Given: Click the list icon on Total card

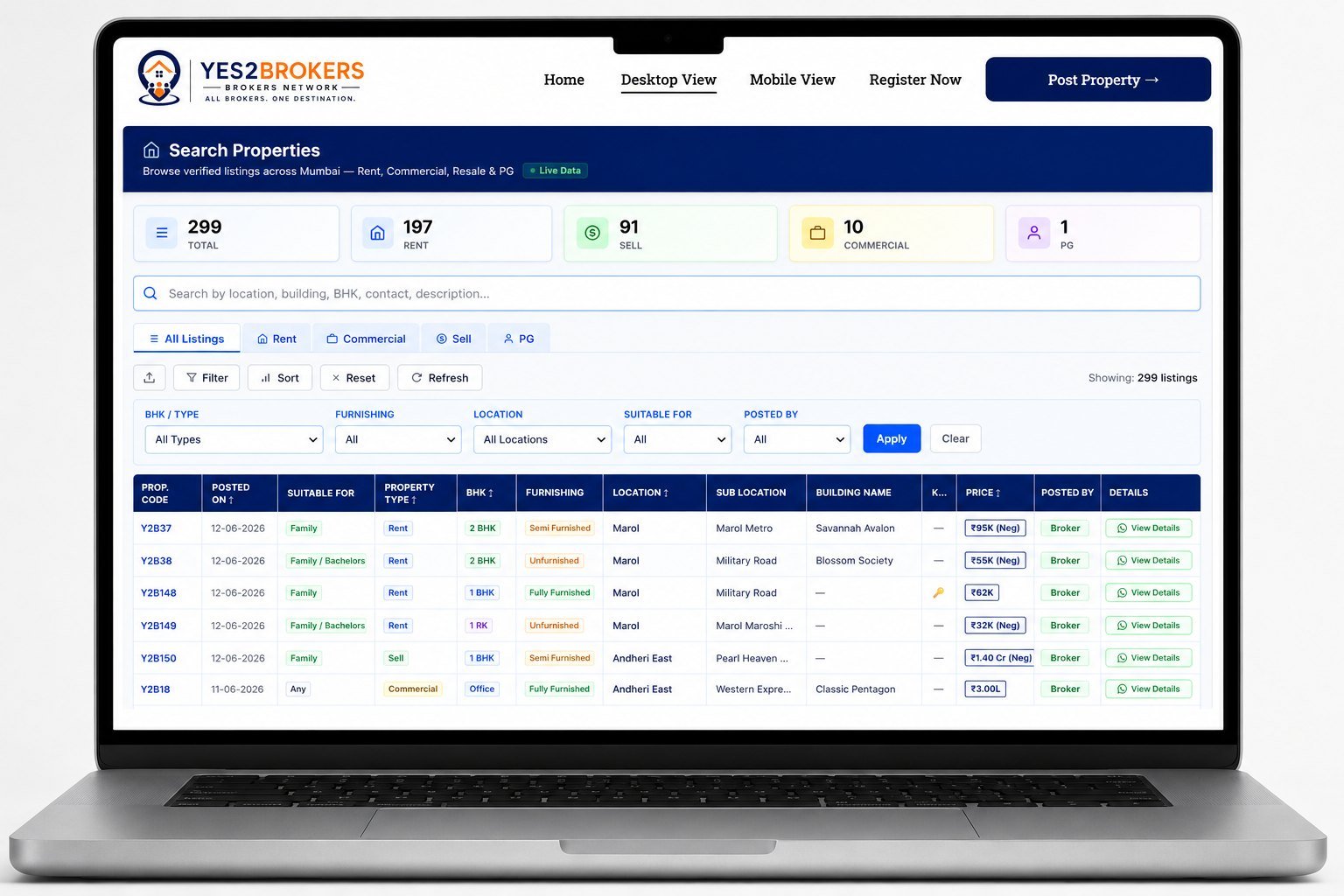Looking at the screenshot, I should [162, 233].
